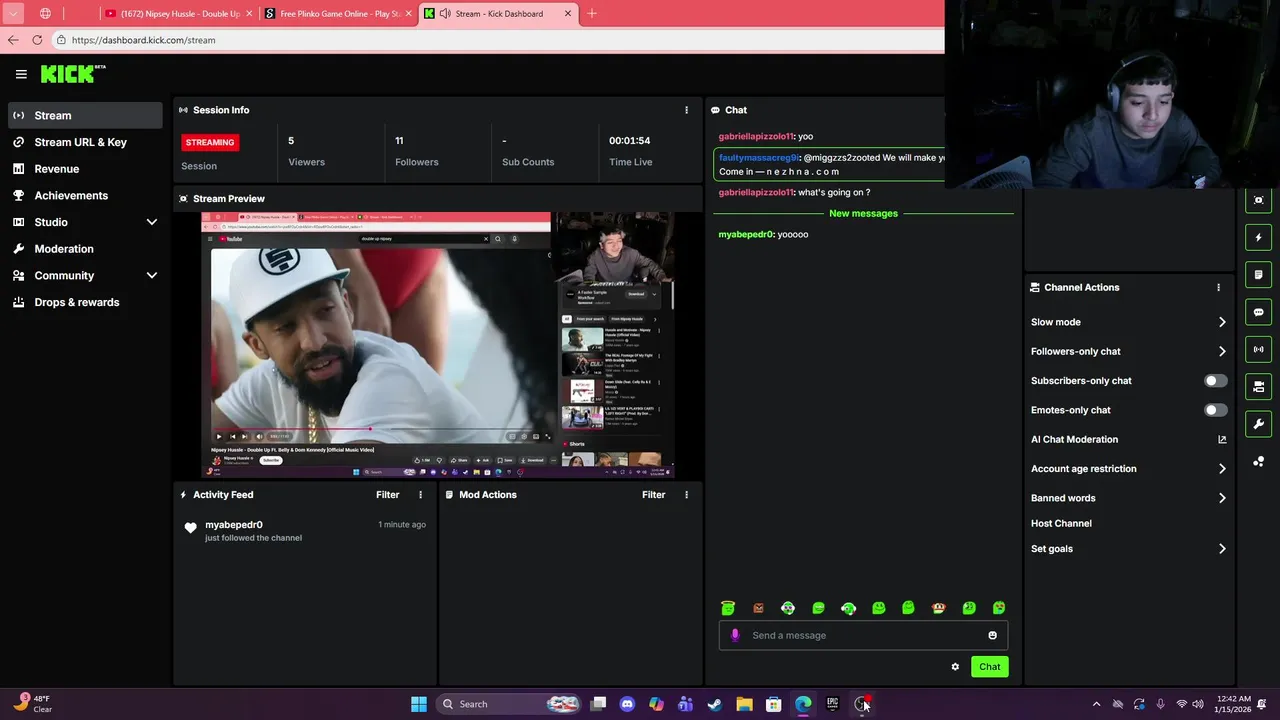Viewport: 1280px width, 720px height.
Task: Open the emoji picker in message box
Action: tap(992, 635)
